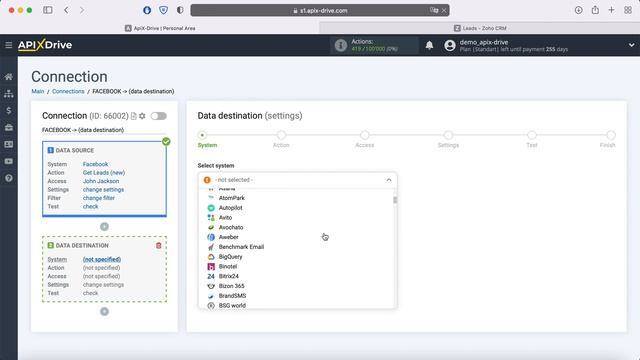640x360 pixels.
Task: Switch to ApiX-Drive Personal Area tab
Action: pos(160,28)
